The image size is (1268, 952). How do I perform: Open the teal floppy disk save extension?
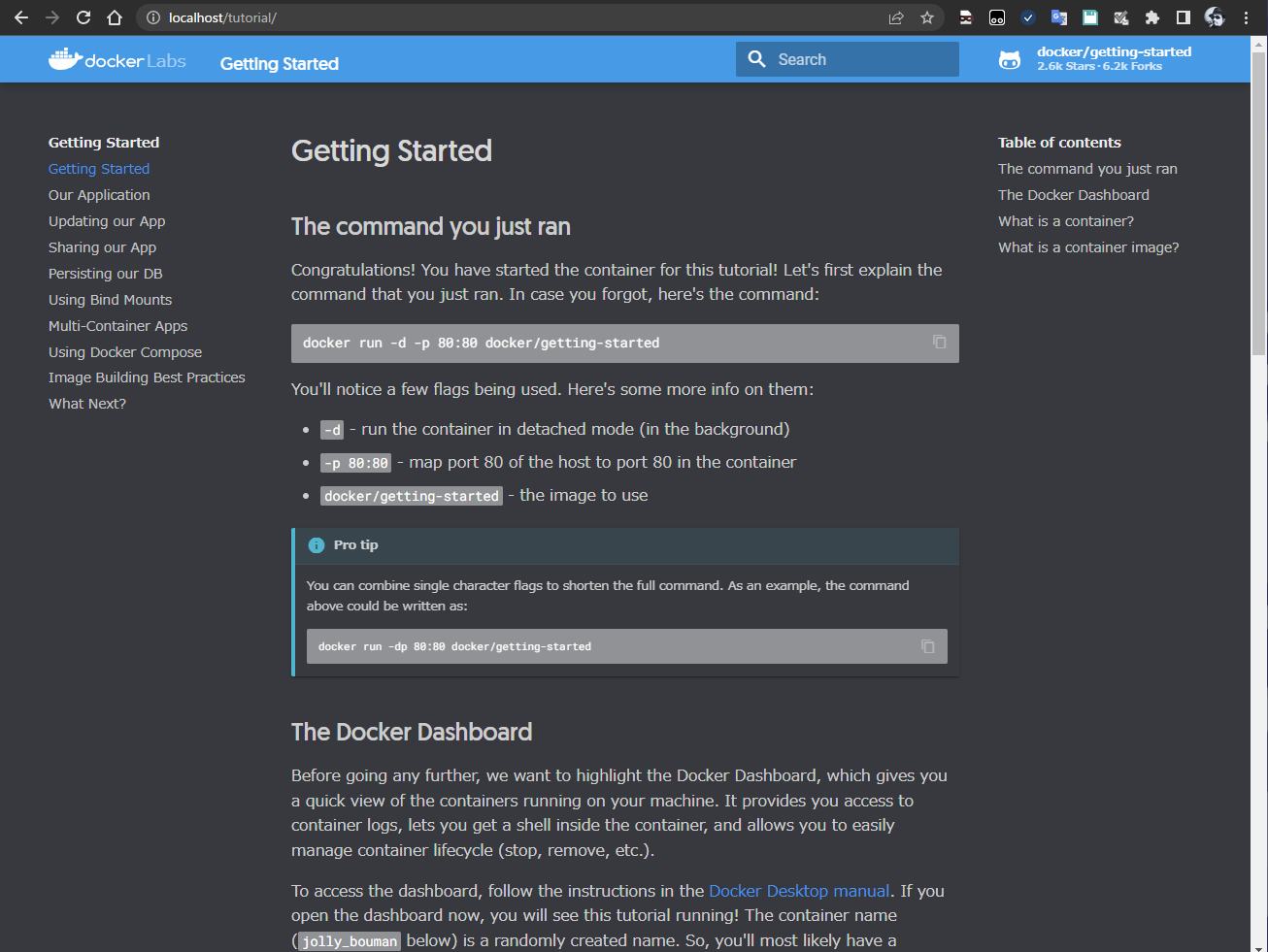click(1090, 17)
